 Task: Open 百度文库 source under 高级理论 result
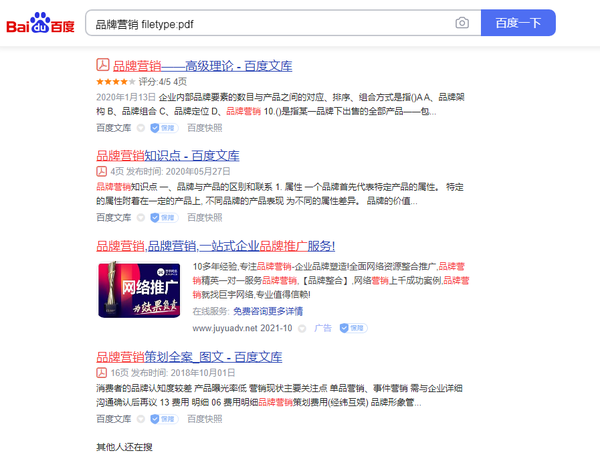[x=114, y=128]
